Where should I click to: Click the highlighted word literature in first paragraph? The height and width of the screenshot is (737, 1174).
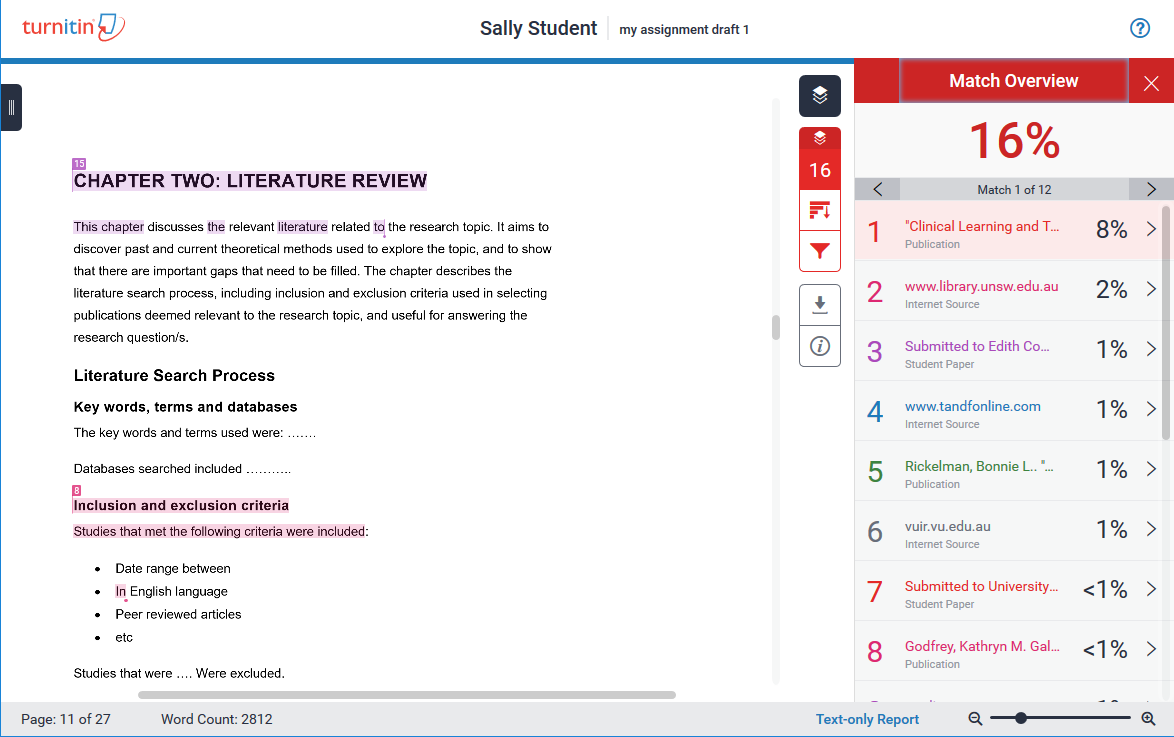coord(302,227)
